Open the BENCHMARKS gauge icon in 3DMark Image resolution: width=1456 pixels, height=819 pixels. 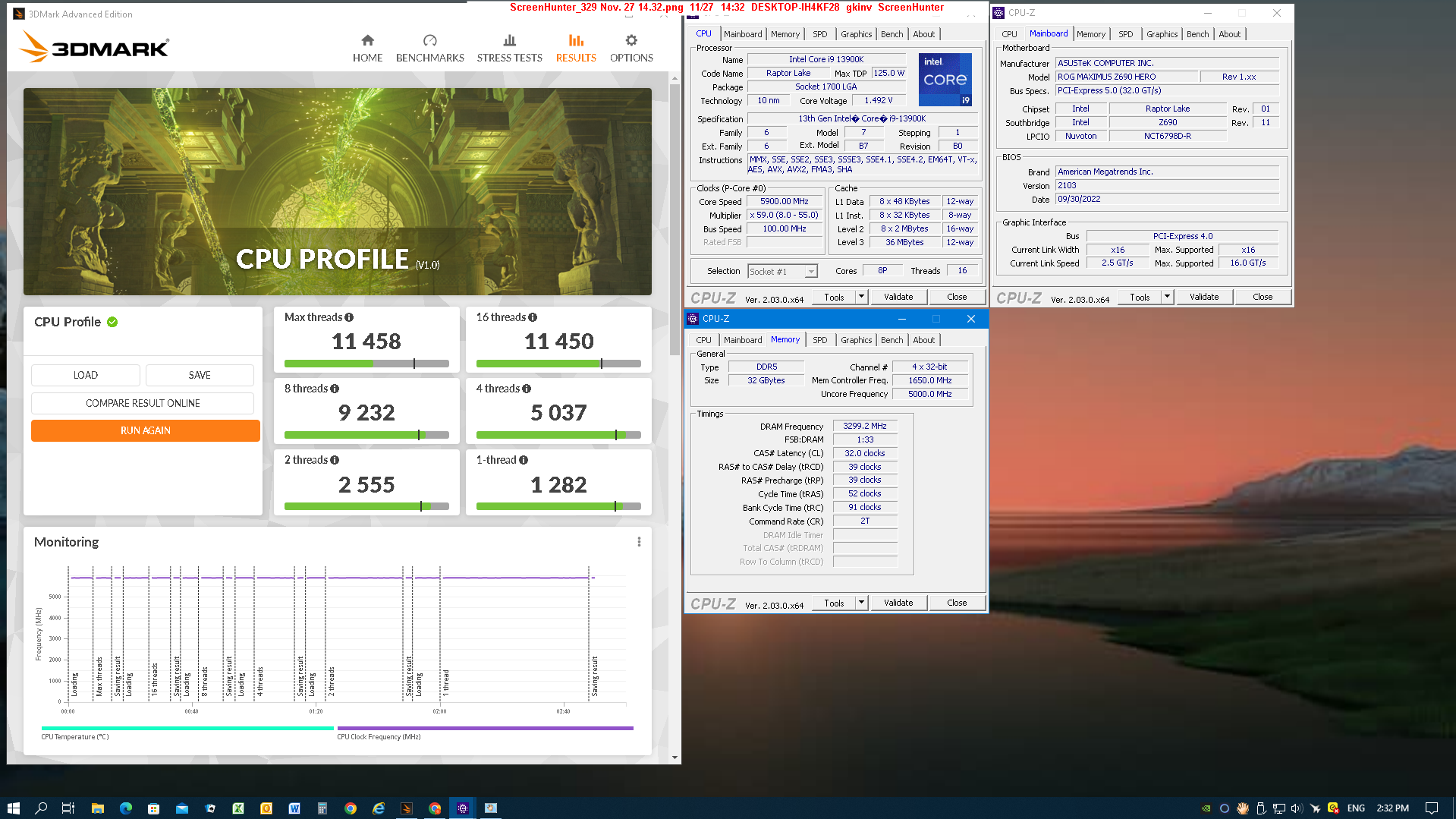[x=430, y=40]
